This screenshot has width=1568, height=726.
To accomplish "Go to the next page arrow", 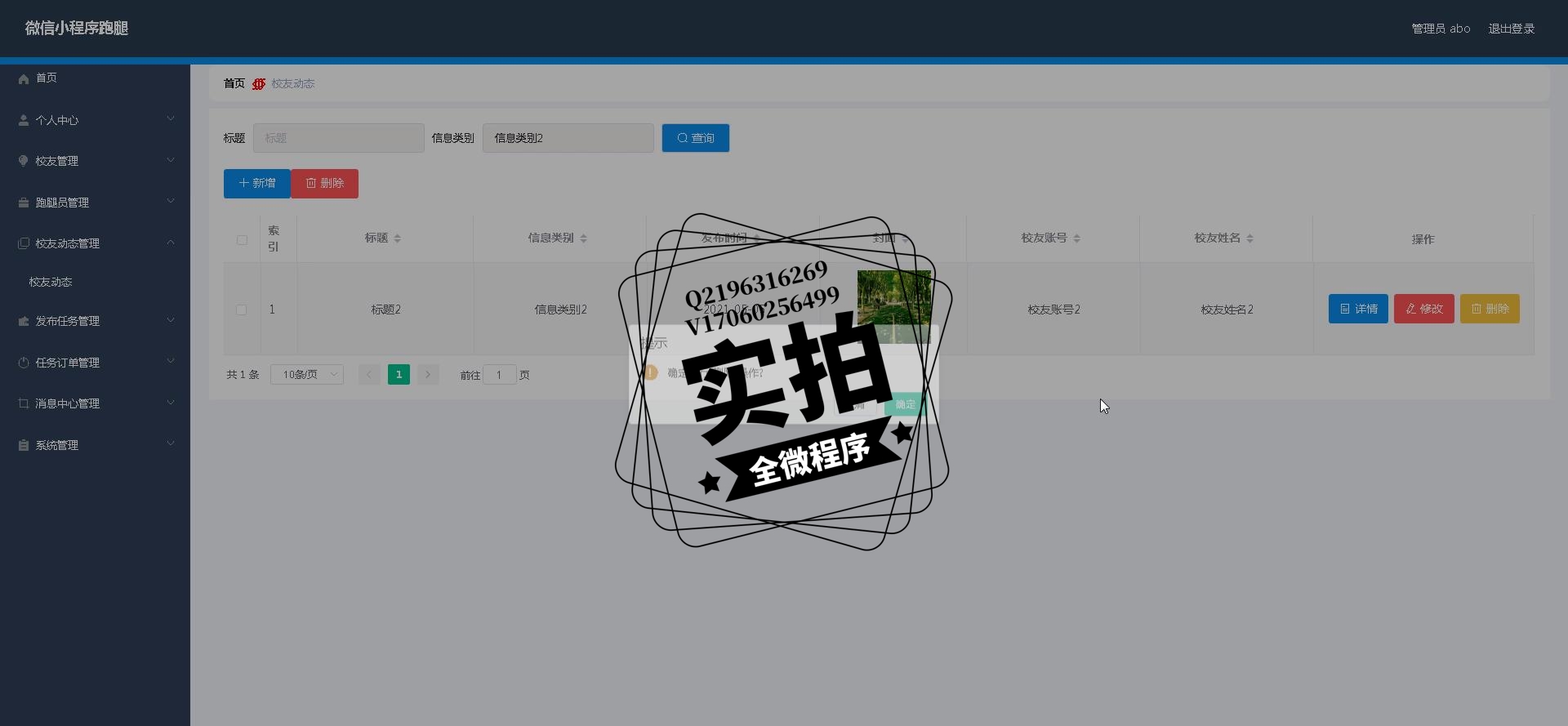I will [x=428, y=375].
